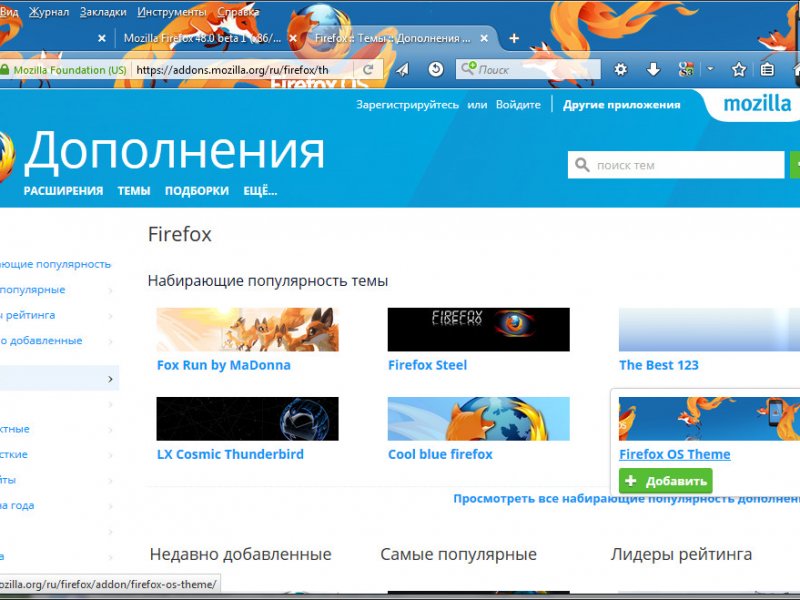Select sidebar category ending года

[17, 506]
